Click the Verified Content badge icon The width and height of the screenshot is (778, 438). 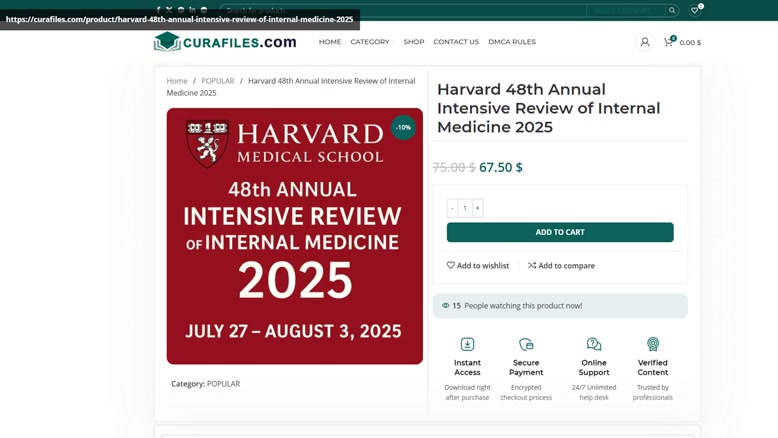(652, 344)
